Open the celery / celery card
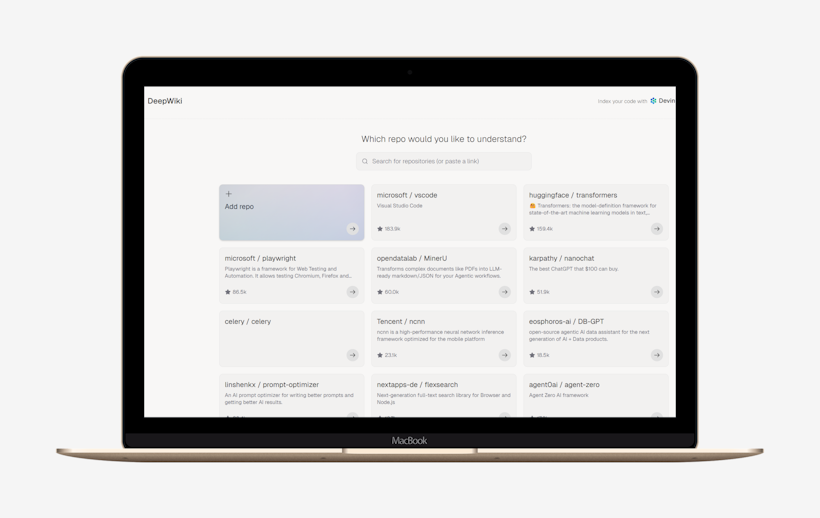This screenshot has height=518, width=820. (292, 339)
